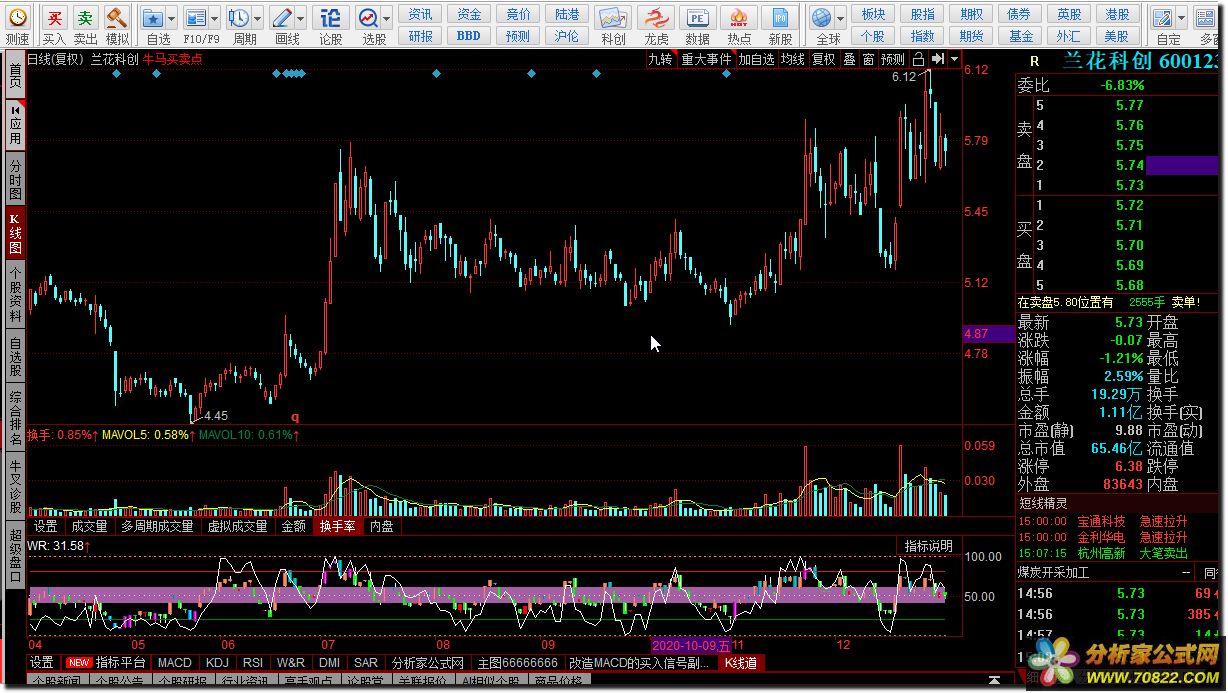Viewport: 1228px width, 693px height.
Task: Select the W&R indicator tab
Action: pos(291,662)
